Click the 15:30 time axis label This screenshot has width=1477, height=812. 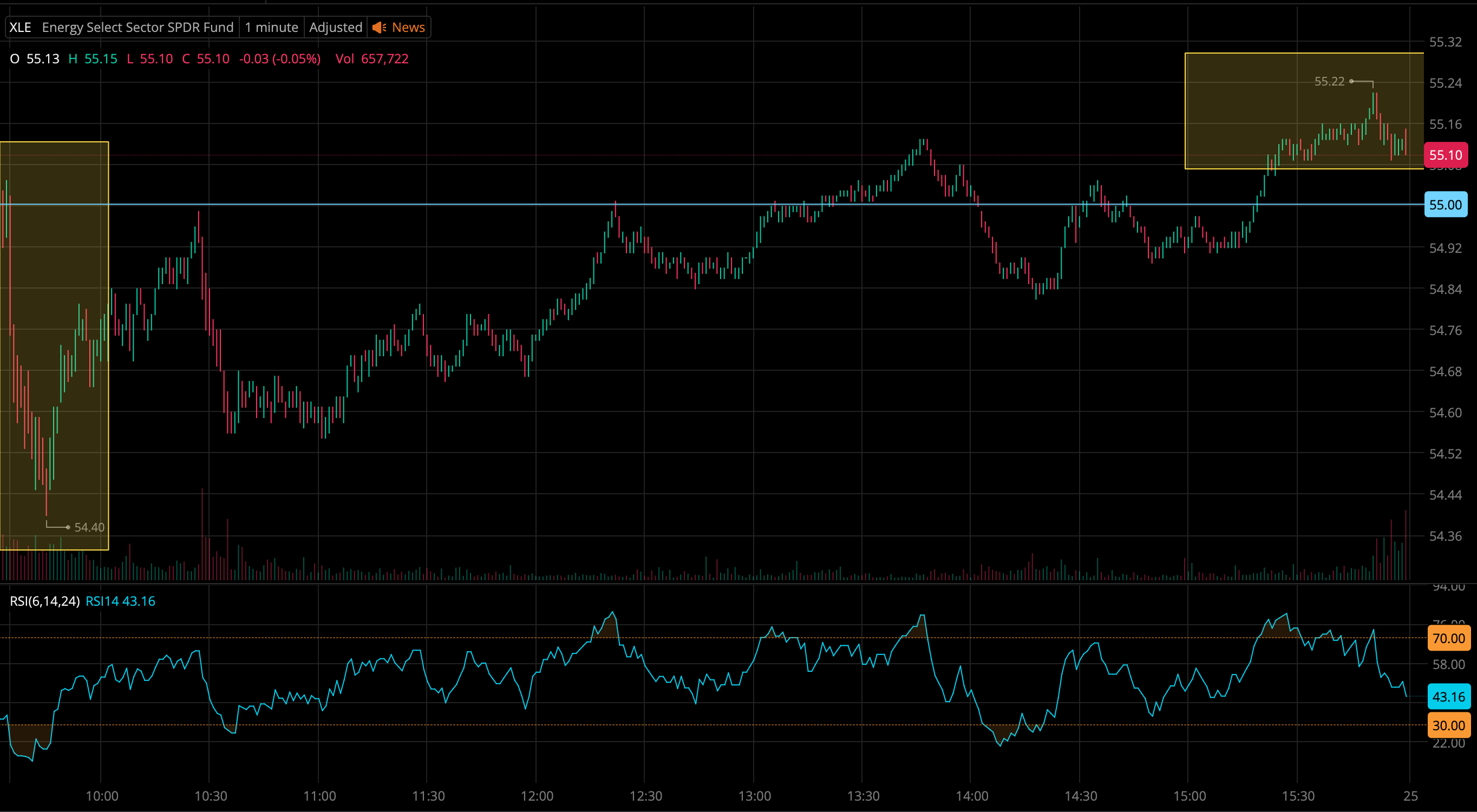[1298, 796]
